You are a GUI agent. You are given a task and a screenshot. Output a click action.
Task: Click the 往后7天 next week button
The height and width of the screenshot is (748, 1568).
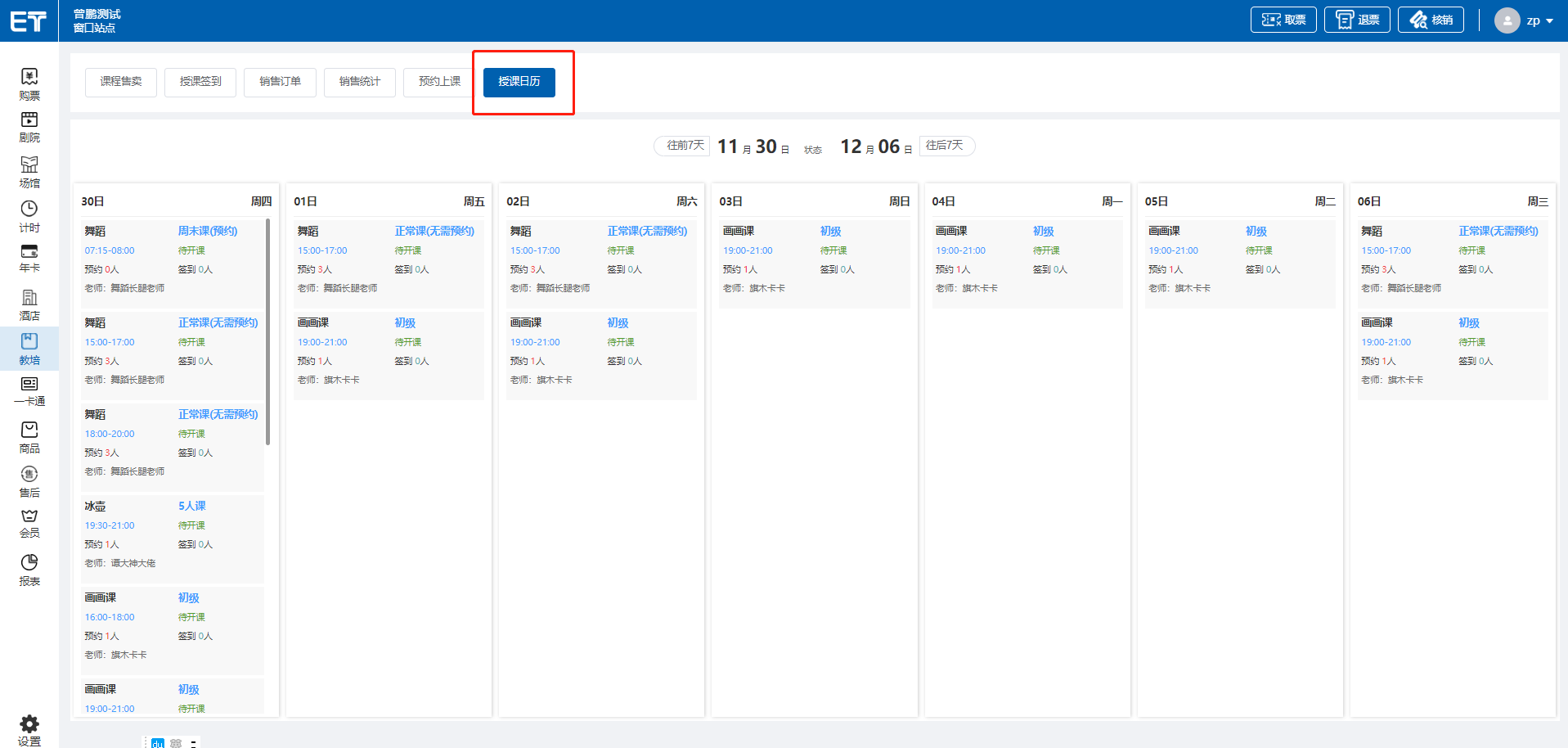click(x=946, y=146)
